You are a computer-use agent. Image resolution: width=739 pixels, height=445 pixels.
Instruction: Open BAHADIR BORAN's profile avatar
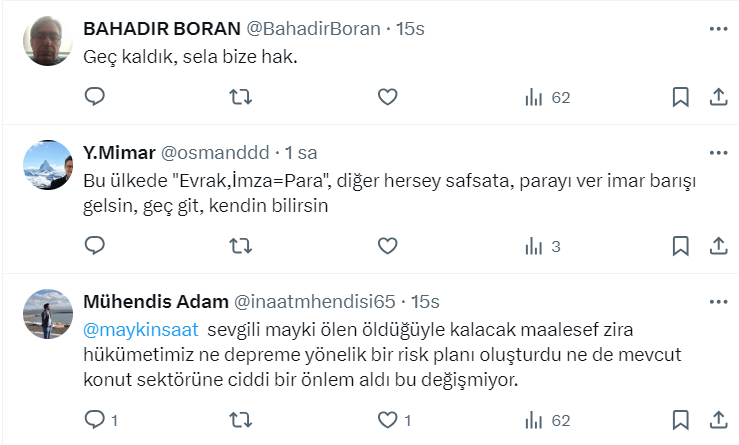(x=49, y=42)
